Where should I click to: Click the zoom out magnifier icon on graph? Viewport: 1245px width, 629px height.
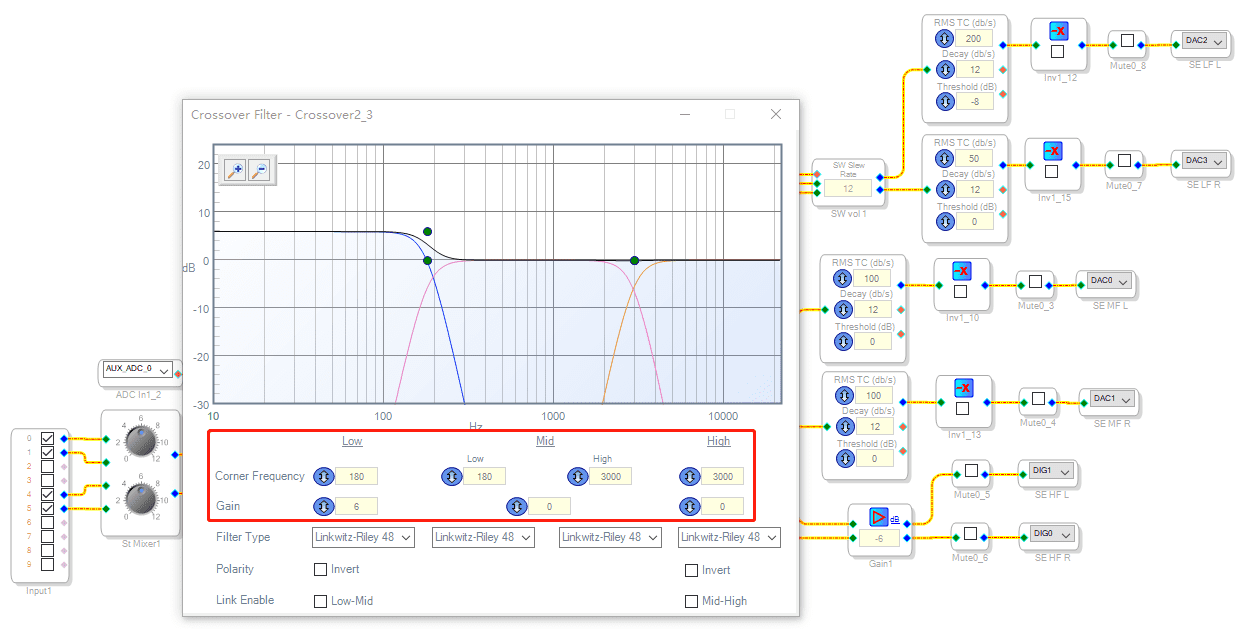pos(259,171)
